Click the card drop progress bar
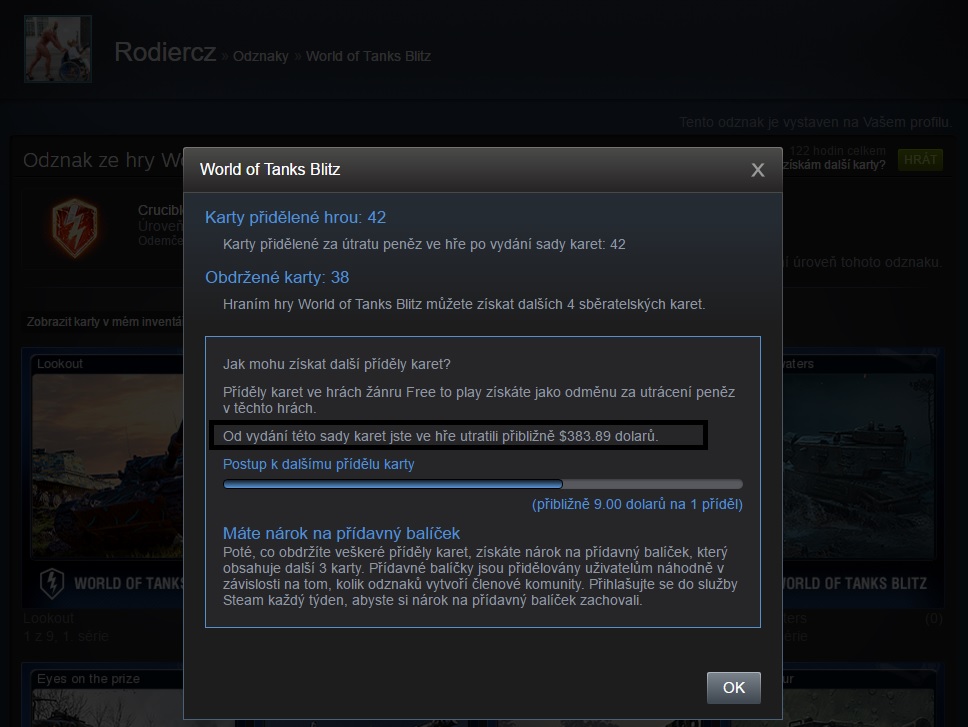 [483, 484]
